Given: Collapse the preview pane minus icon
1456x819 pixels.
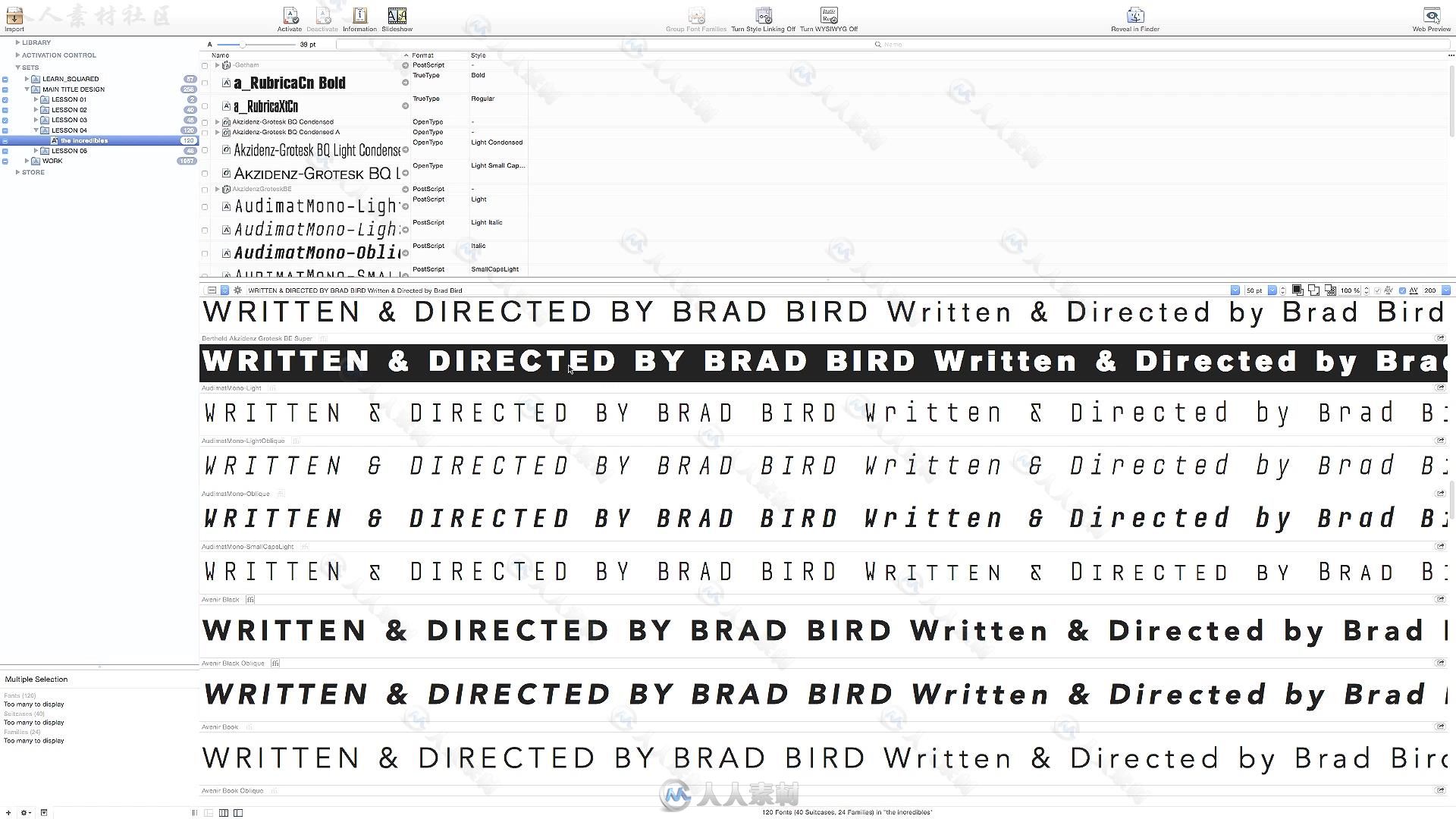Looking at the screenshot, I should point(212,290).
